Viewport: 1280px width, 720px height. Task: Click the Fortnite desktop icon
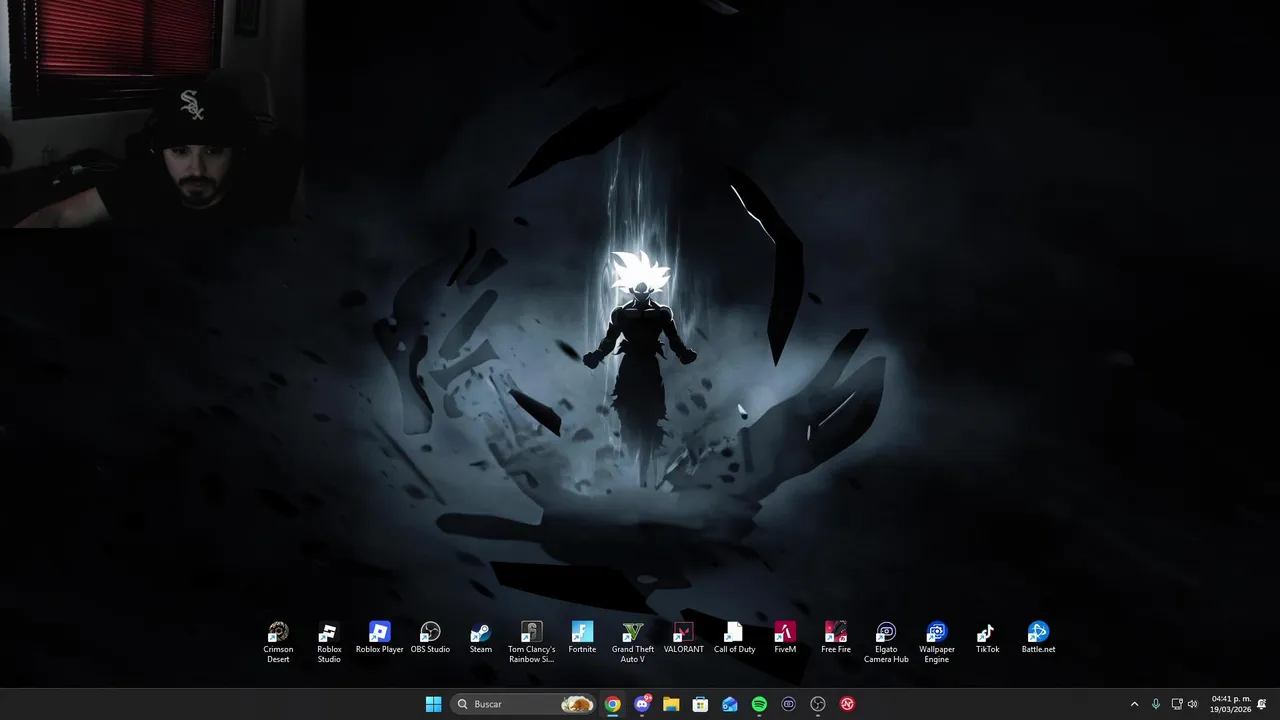click(582, 637)
